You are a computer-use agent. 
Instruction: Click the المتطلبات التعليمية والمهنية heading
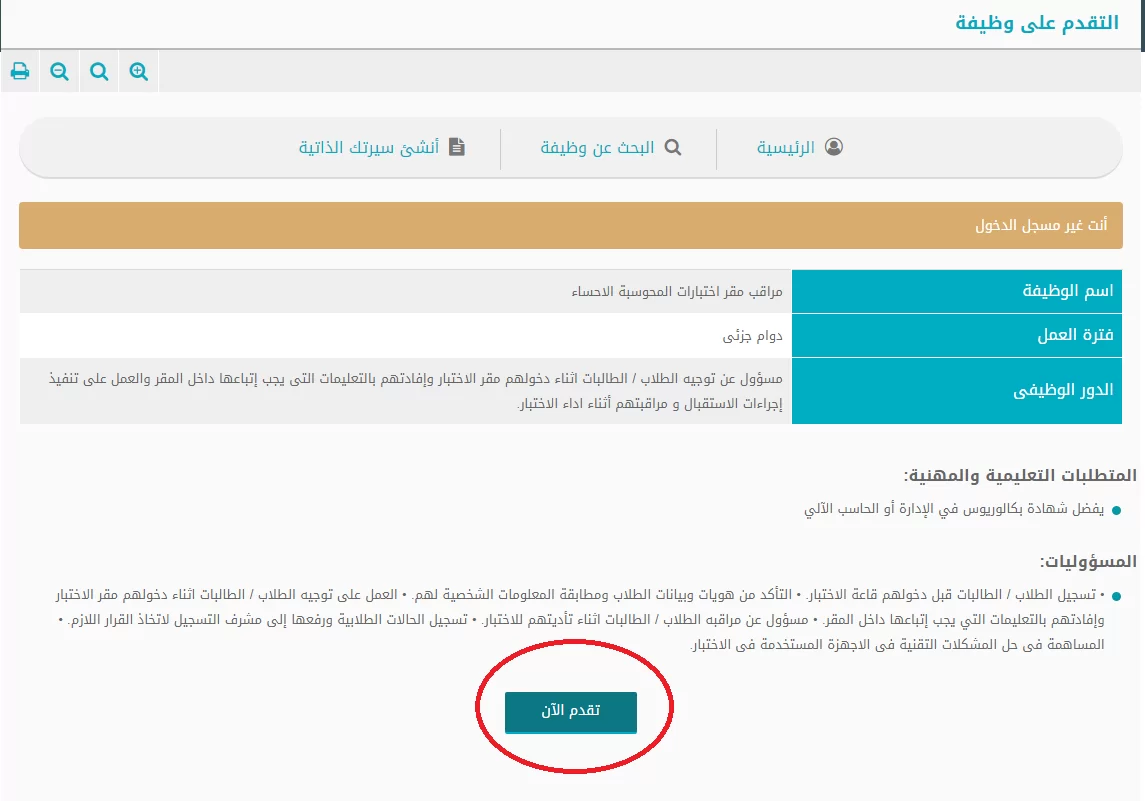(x=1020, y=475)
